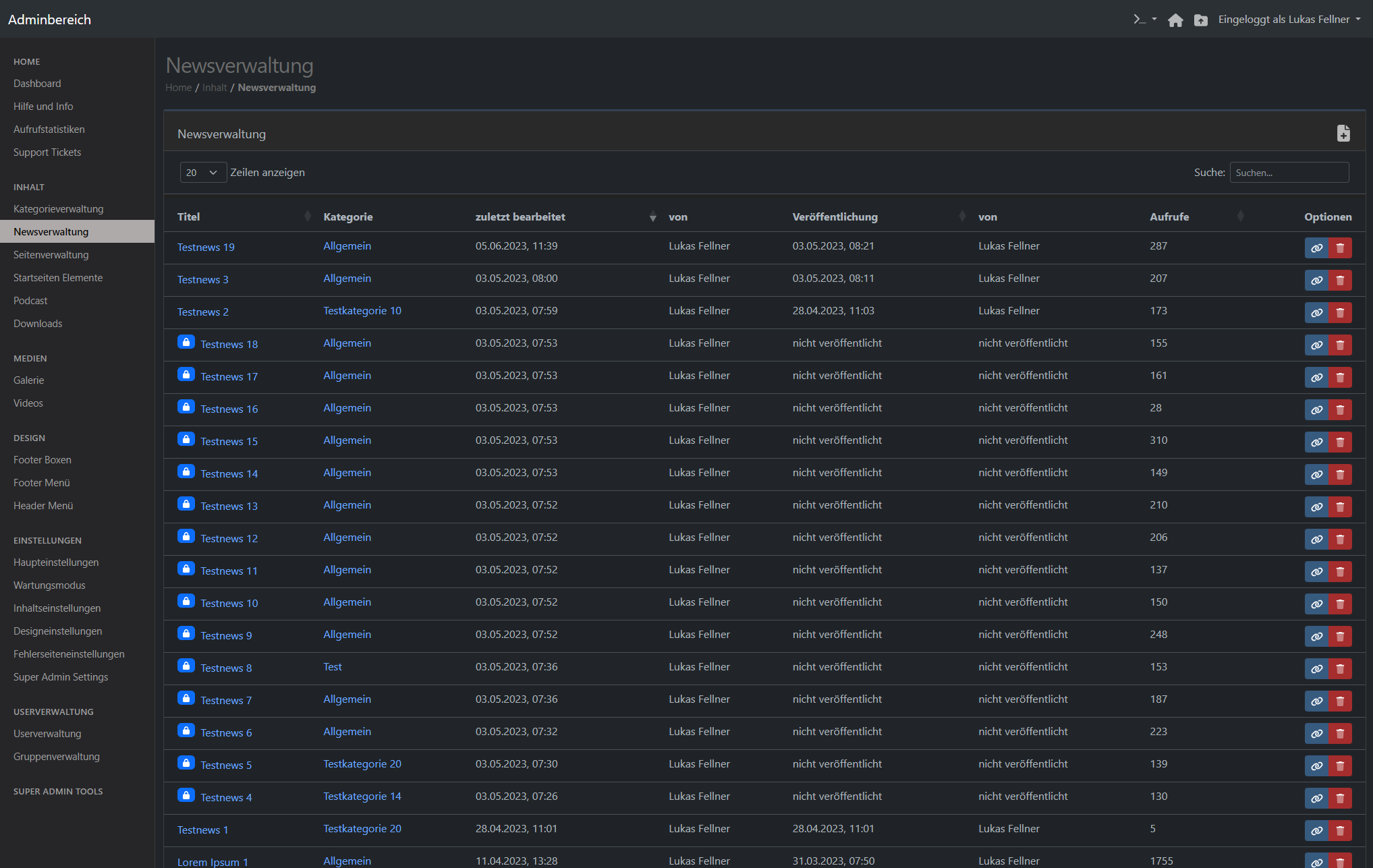Delete Testnews 1 with trash icon
Screen dimensions: 1373x868
1340,831
